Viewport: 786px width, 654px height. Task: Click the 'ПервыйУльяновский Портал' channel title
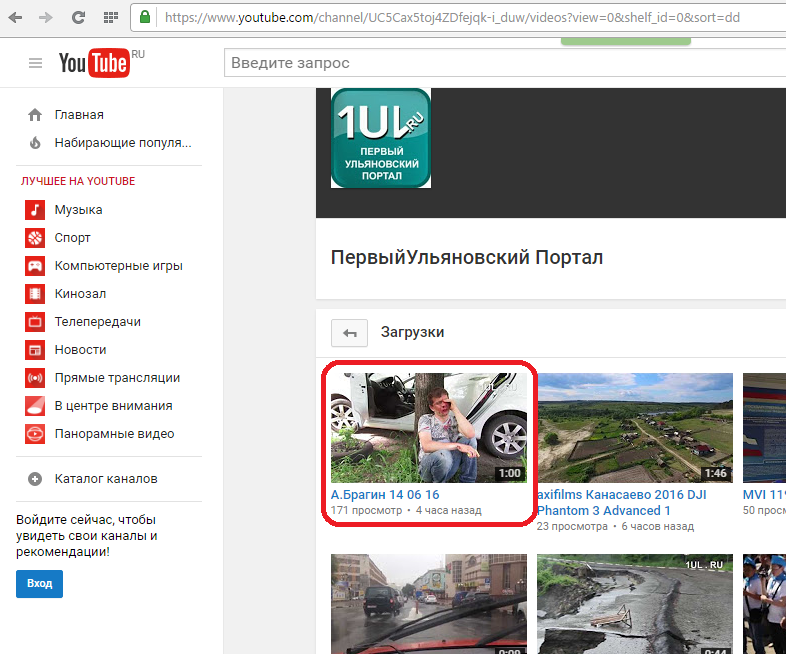(467, 258)
